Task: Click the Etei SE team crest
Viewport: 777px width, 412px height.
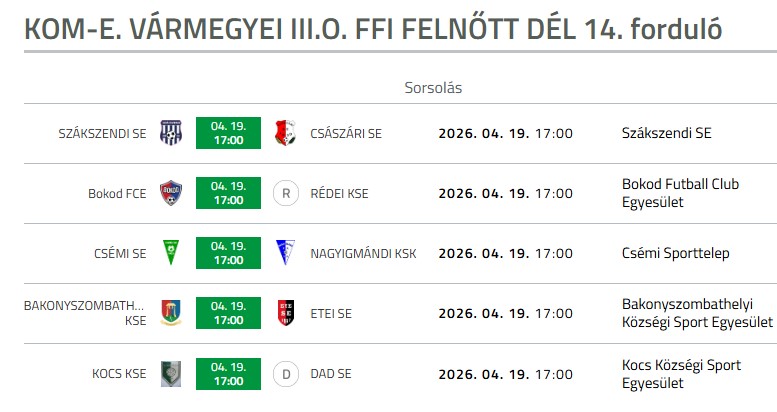Action: click(x=286, y=313)
